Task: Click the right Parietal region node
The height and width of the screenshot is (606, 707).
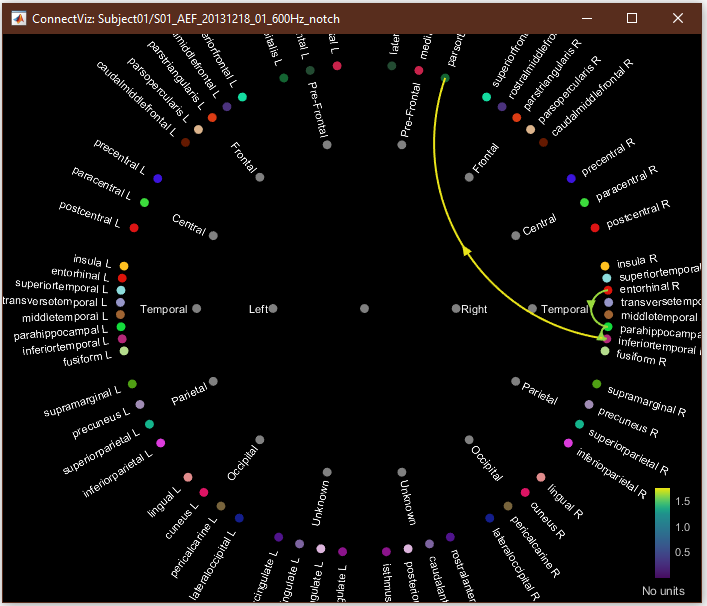Action: click(x=515, y=382)
